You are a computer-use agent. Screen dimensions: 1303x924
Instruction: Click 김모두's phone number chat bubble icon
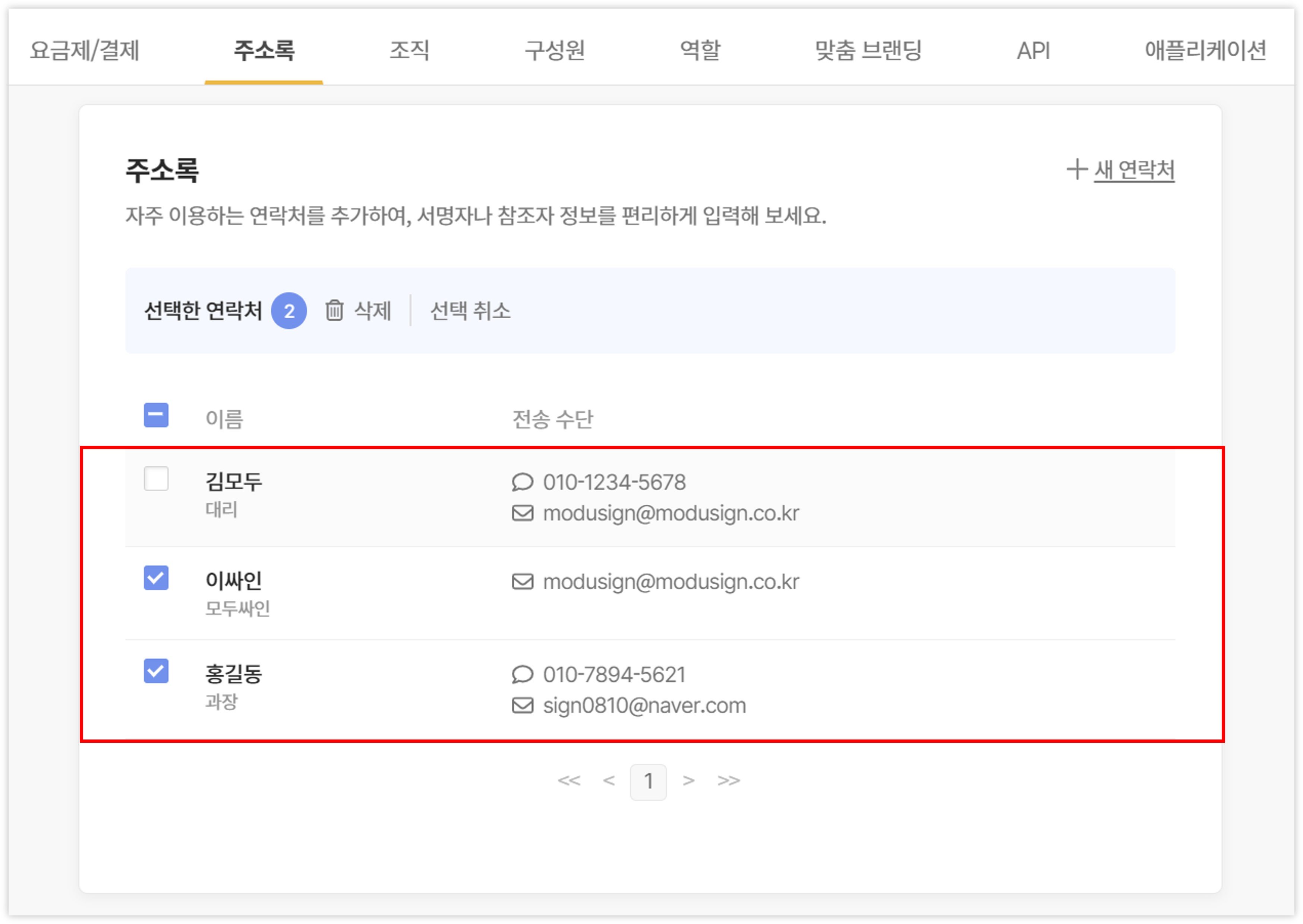pyautogui.click(x=522, y=482)
